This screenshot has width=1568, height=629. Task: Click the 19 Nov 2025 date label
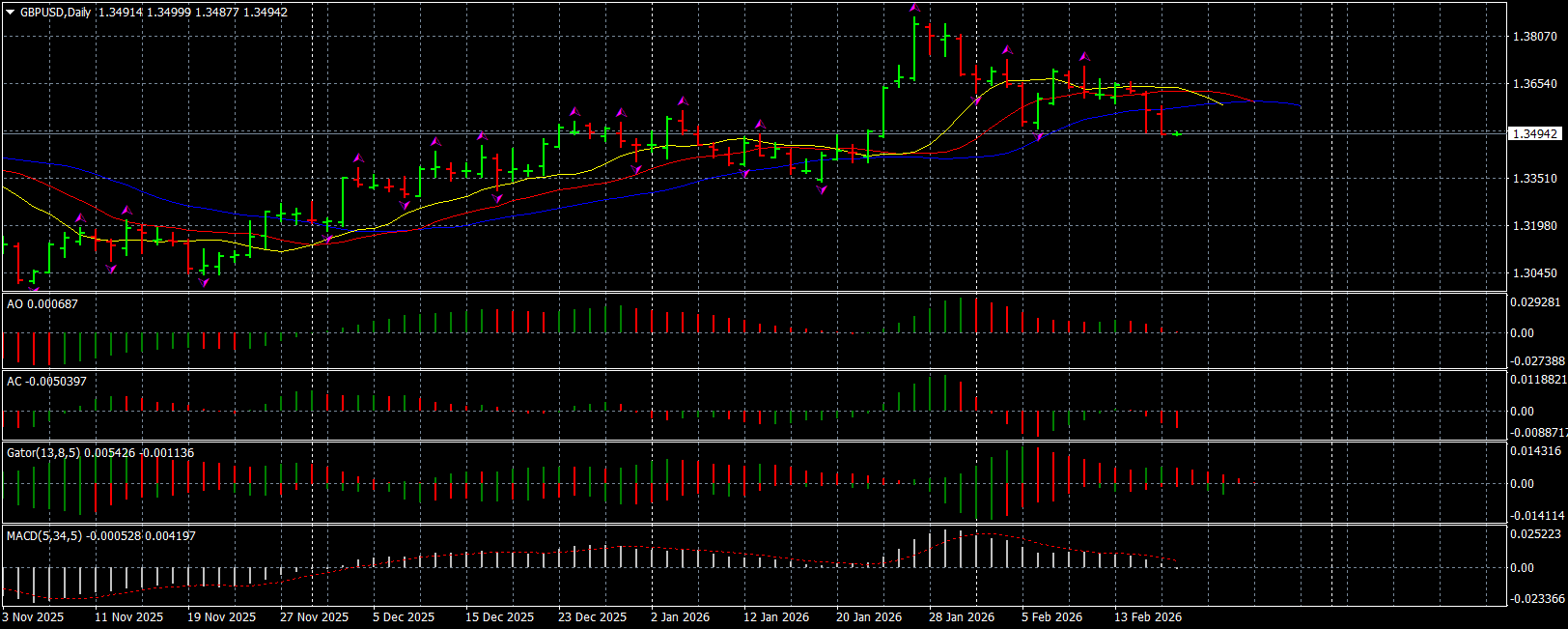point(221,616)
